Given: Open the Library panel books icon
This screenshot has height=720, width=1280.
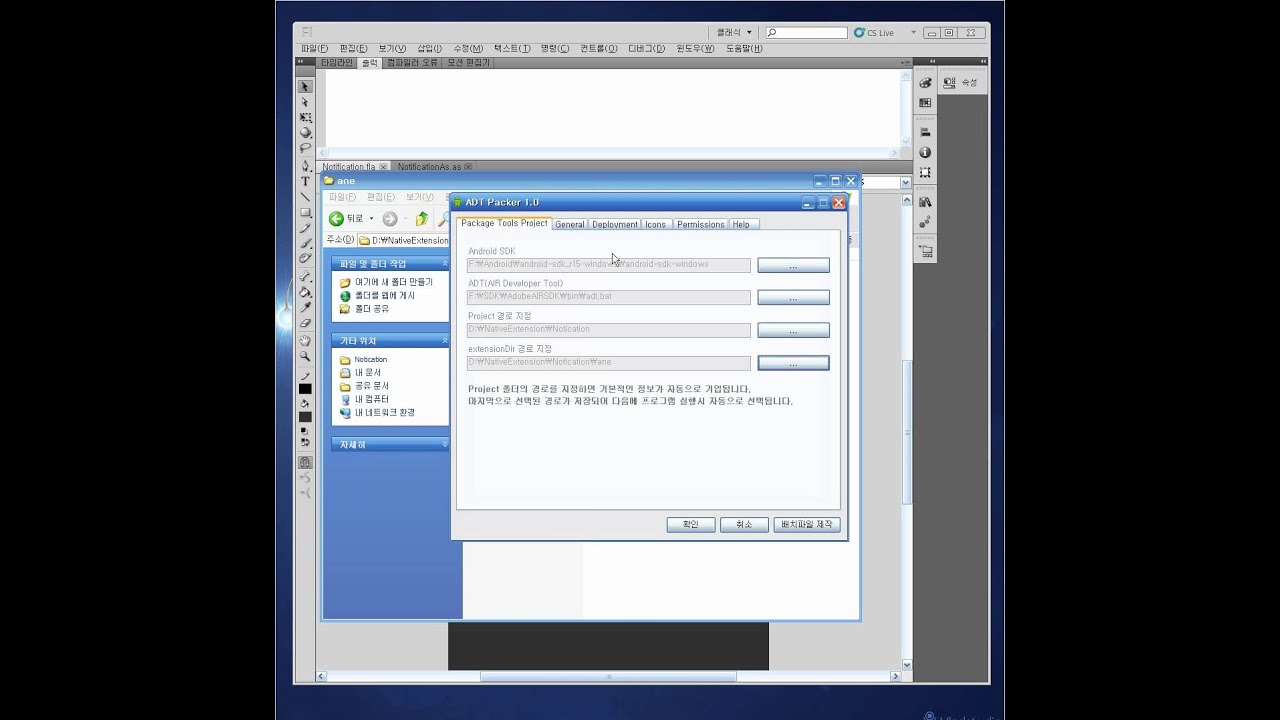Looking at the screenshot, I should [x=925, y=201].
